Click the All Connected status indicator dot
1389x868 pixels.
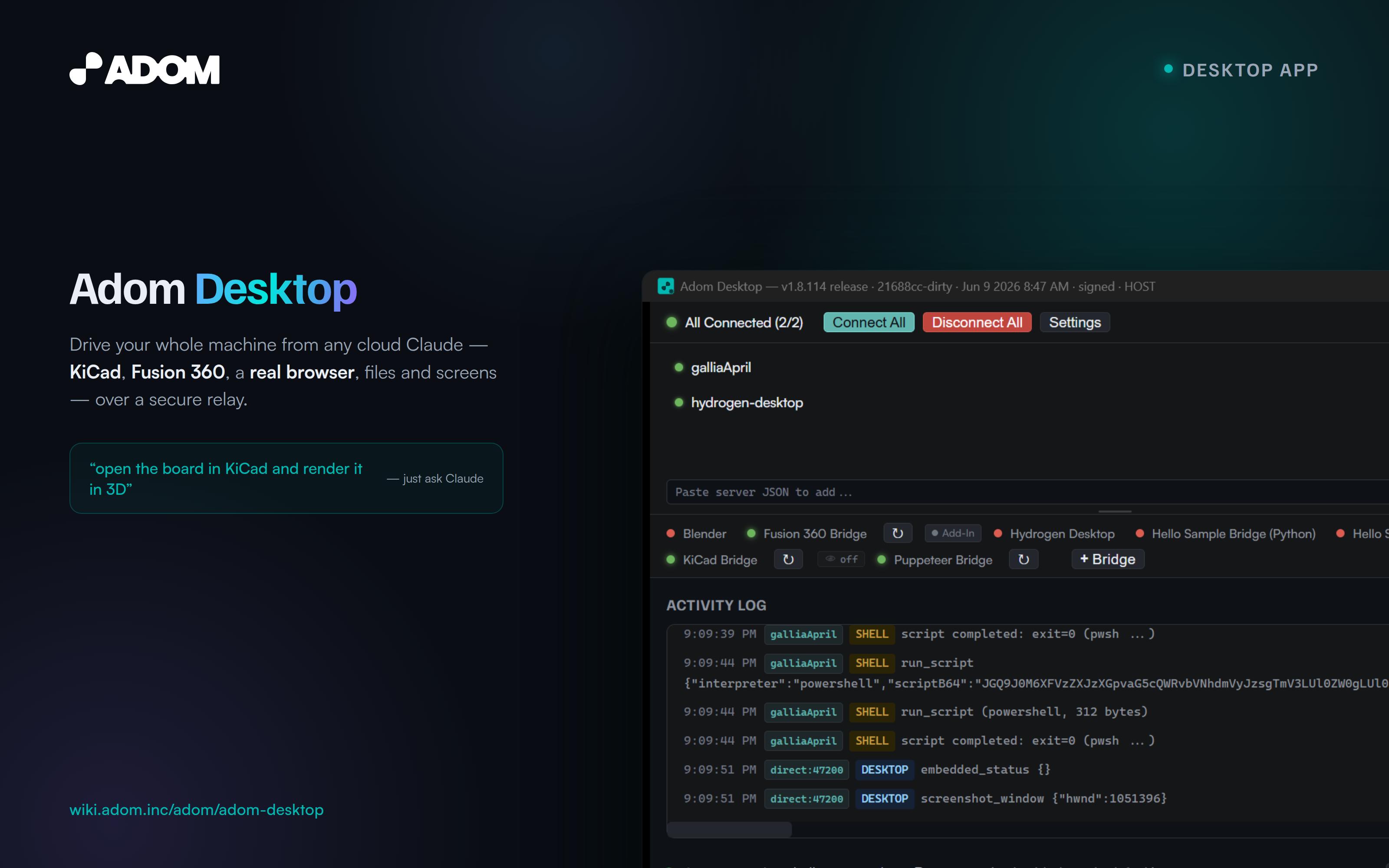671,322
